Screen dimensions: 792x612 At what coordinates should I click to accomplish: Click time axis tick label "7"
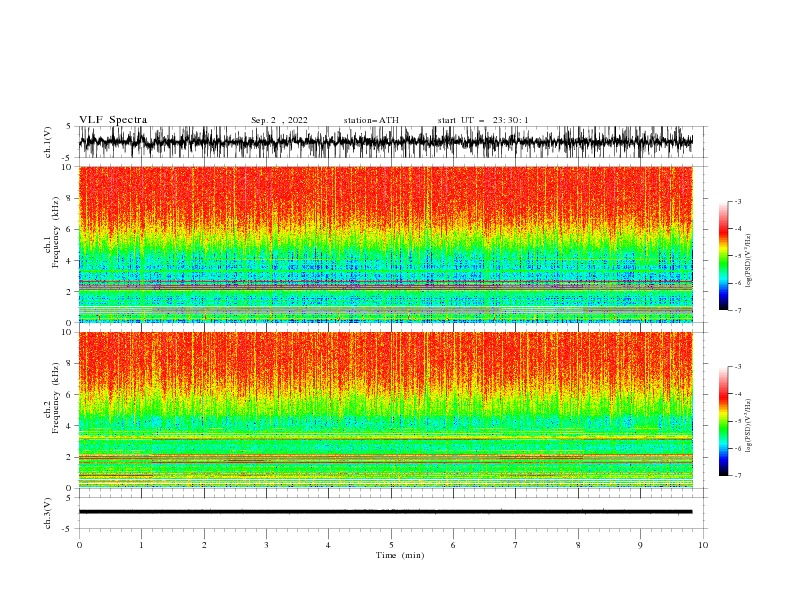coord(516,545)
